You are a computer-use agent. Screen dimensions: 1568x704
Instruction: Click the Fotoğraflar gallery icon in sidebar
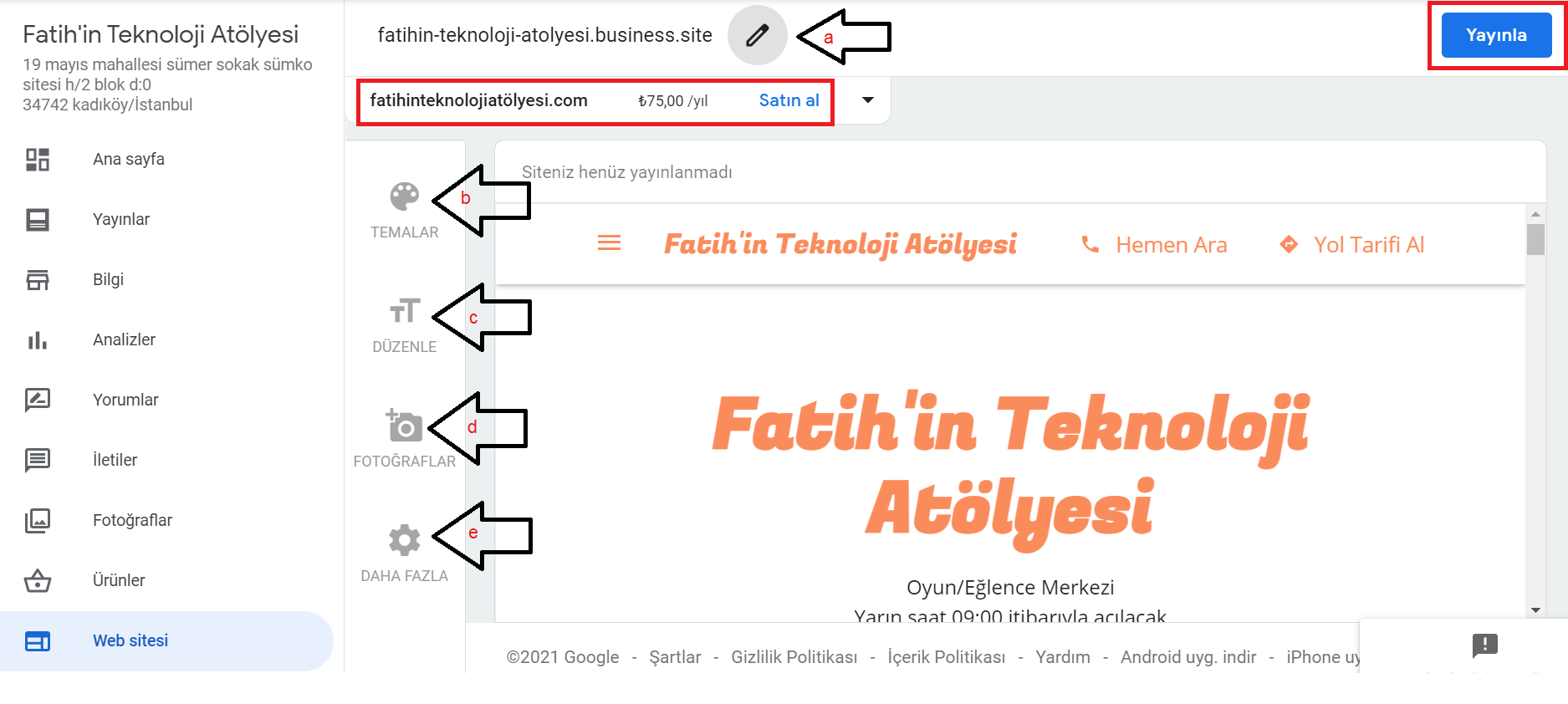pyautogui.click(x=38, y=520)
